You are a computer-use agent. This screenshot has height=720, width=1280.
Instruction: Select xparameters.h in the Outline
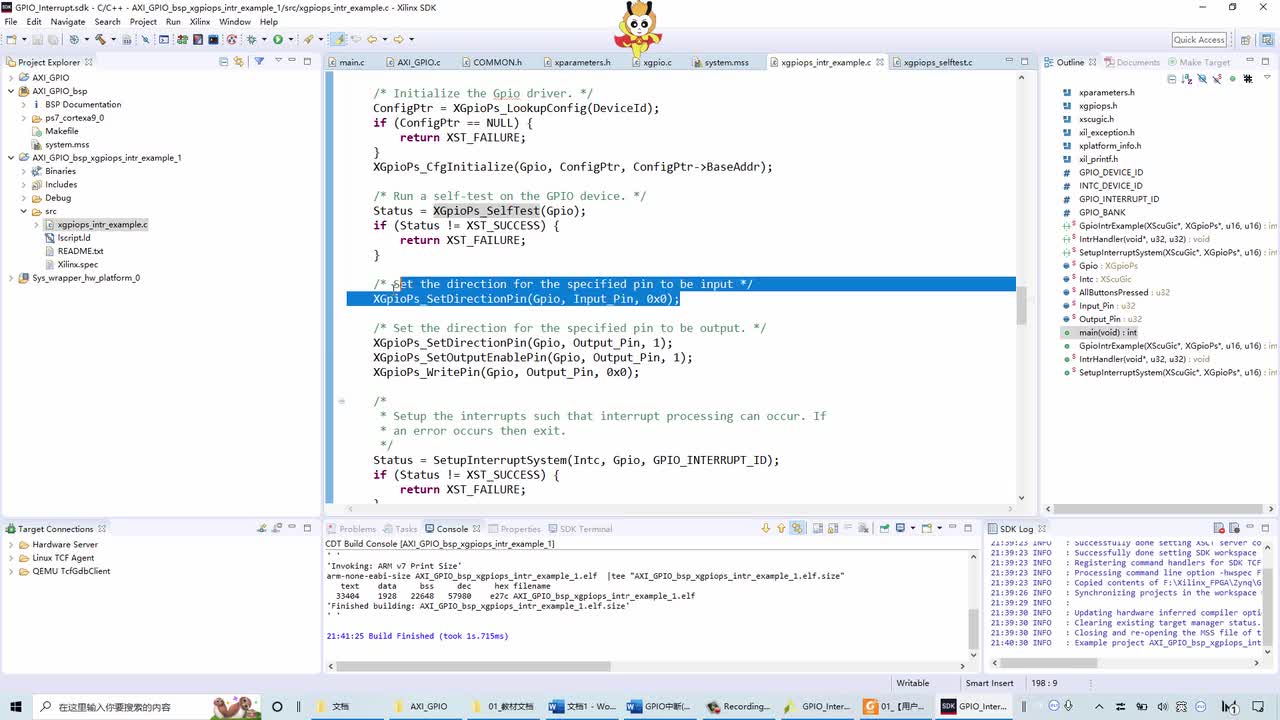pyautogui.click(x=1106, y=92)
